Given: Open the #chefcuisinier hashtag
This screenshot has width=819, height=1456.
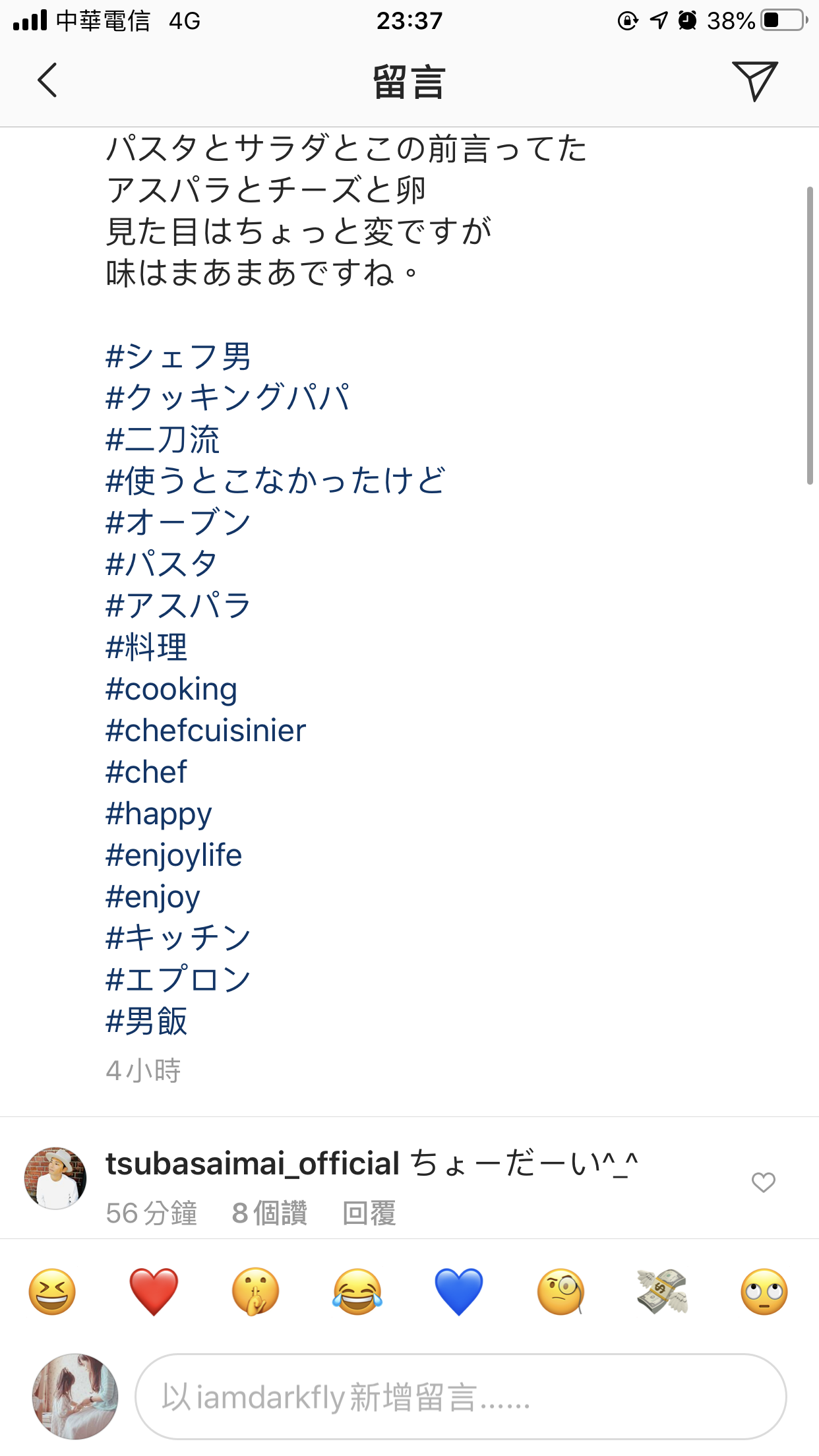Looking at the screenshot, I should pyautogui.click(x=206, y=731).
